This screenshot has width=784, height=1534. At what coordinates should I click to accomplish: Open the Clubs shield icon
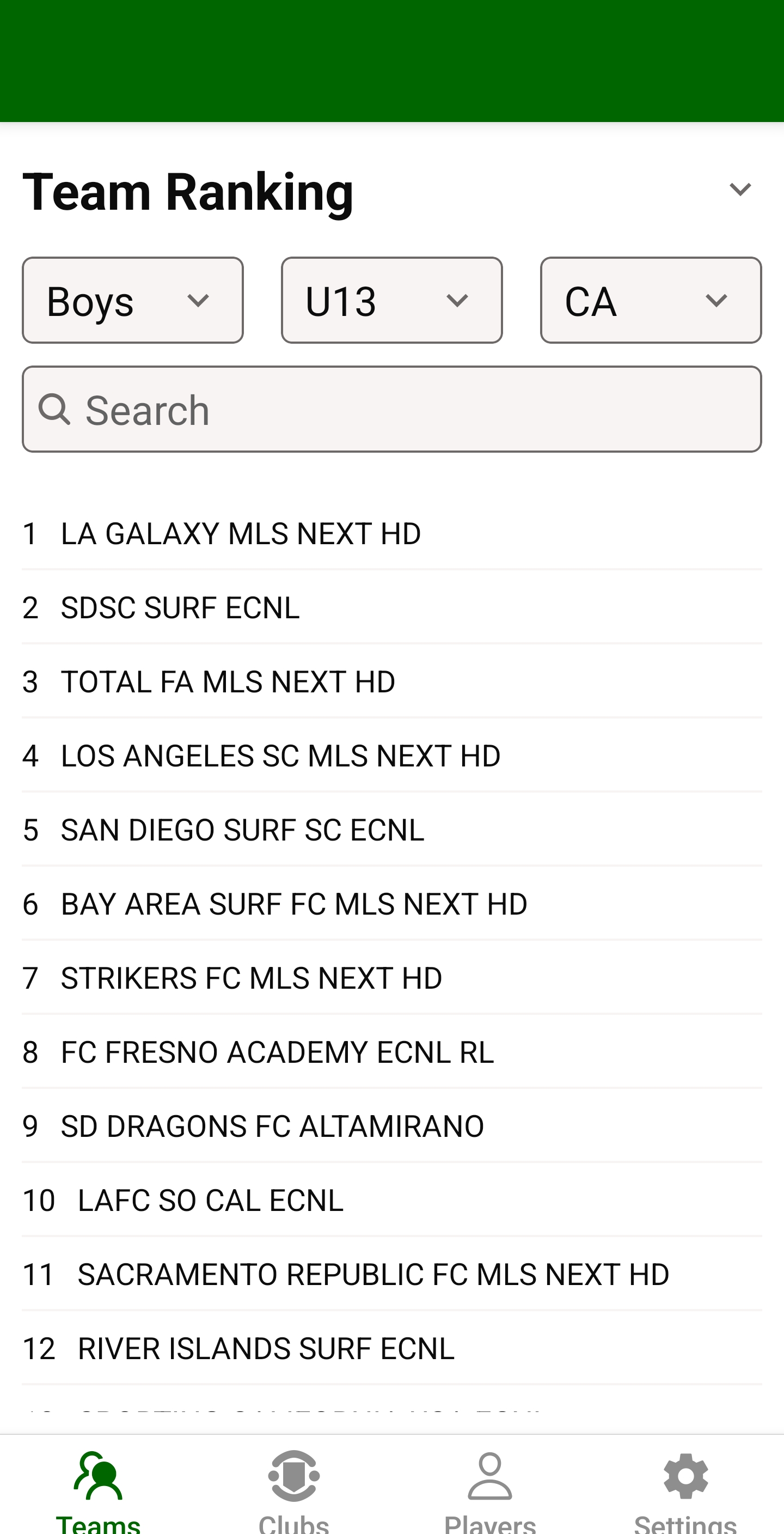pos(294,1477)
